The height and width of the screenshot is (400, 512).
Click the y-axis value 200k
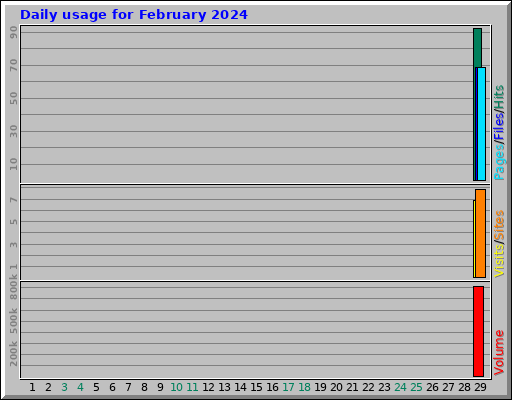click(x=13, y=354)
